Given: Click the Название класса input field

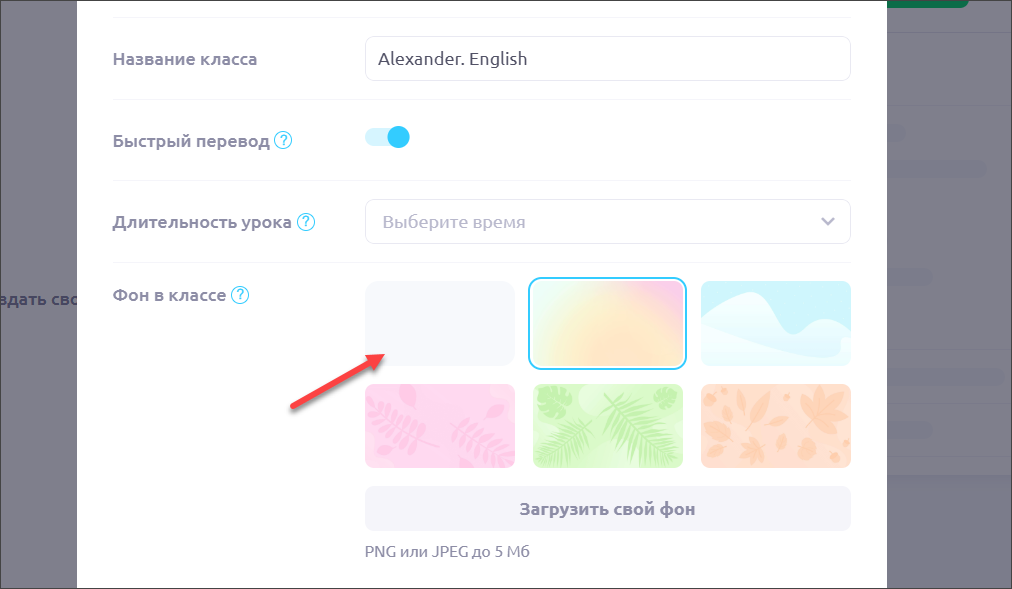Looking at the screenshot, I should click(607, 59).
